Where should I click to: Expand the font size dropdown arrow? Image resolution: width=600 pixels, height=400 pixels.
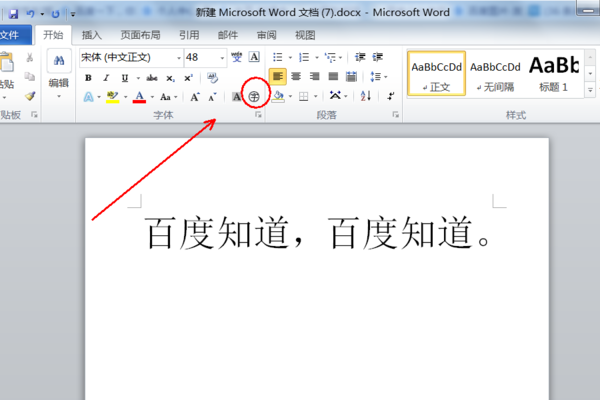[222, 58]
